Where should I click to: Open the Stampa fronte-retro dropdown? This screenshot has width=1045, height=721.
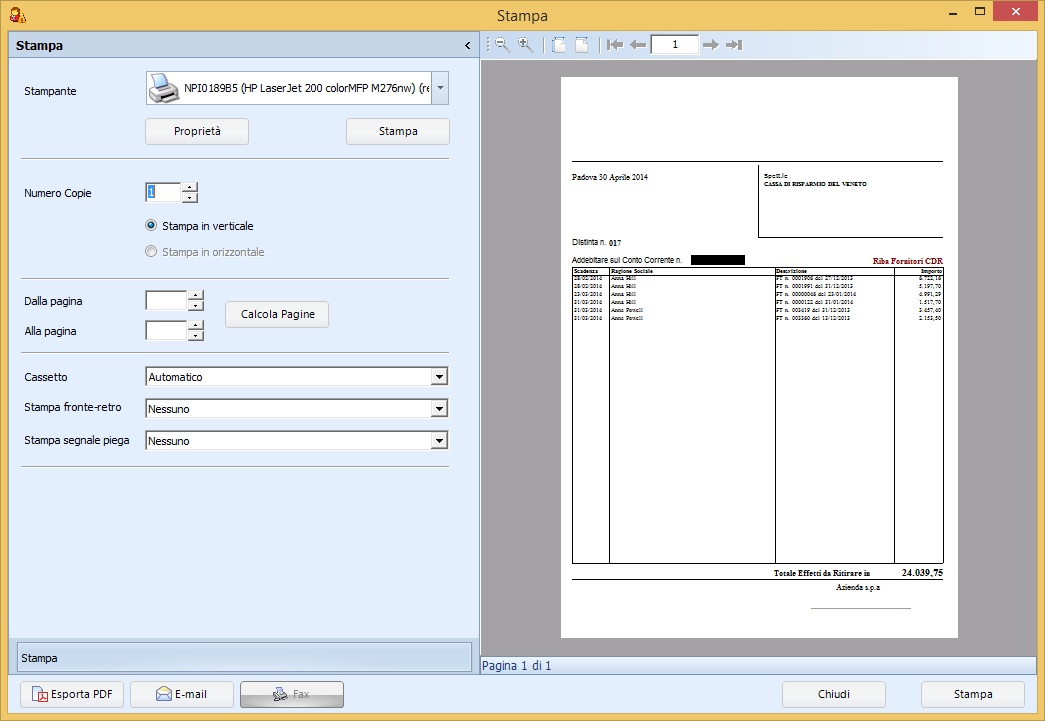(x=438, y=409)
